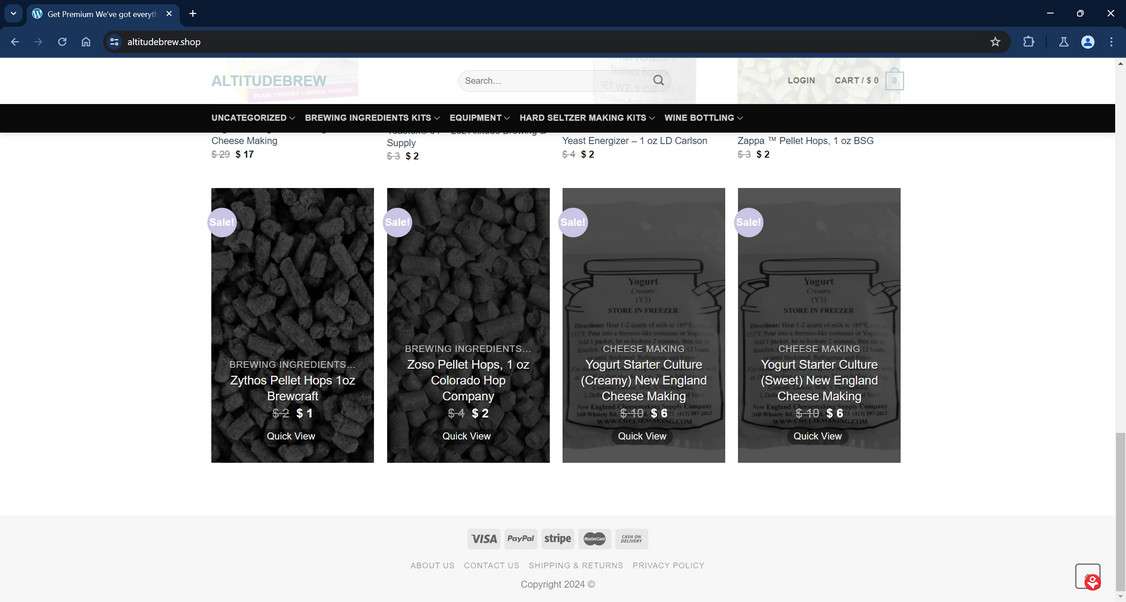Image resolution: width=1126 pixels, height=602 pixels.
Task: Open Zoso Pellet Hops Colorado Hop Company
Action: 468,380
